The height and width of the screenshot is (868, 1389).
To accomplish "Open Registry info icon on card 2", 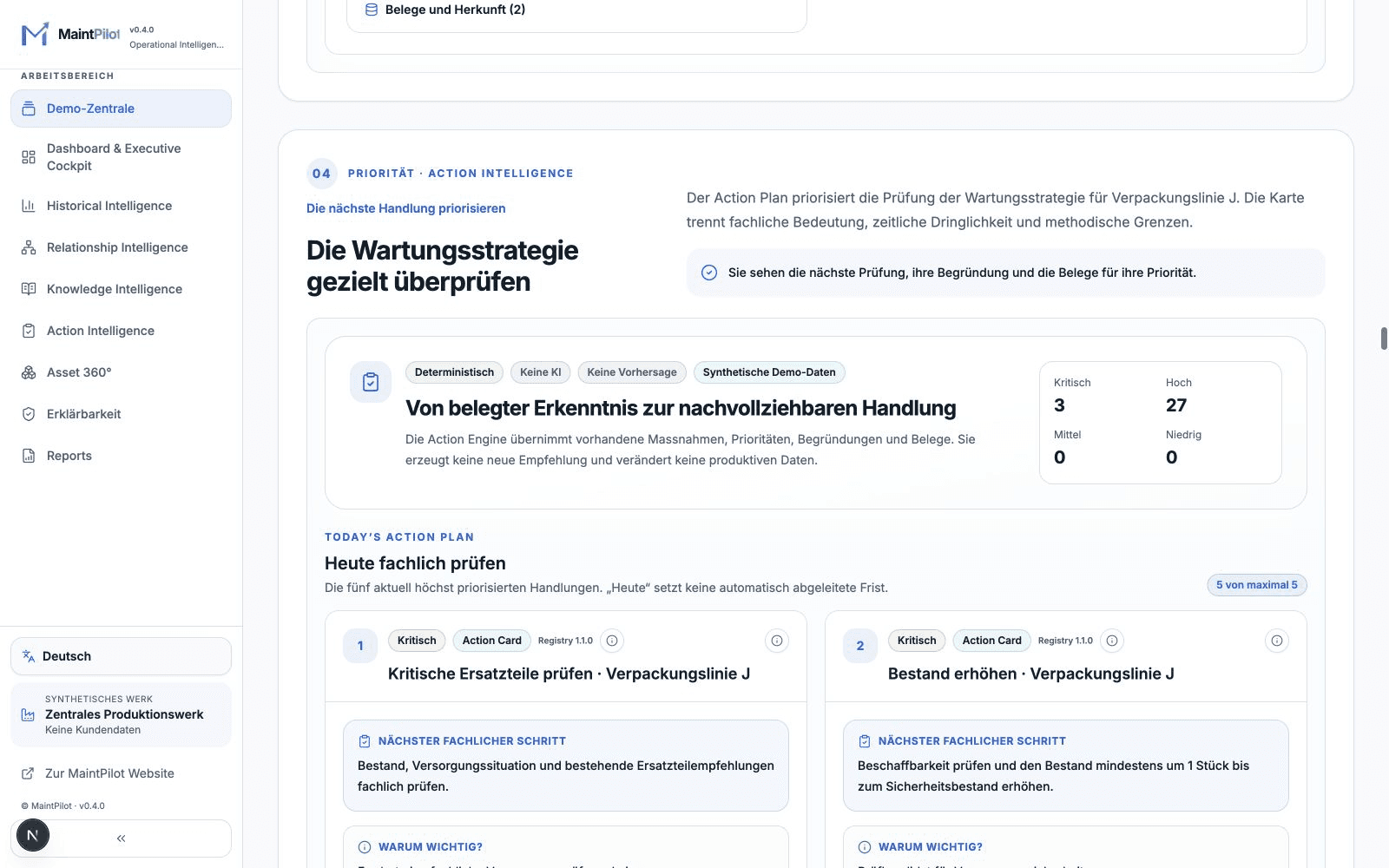I will 1112,641.
